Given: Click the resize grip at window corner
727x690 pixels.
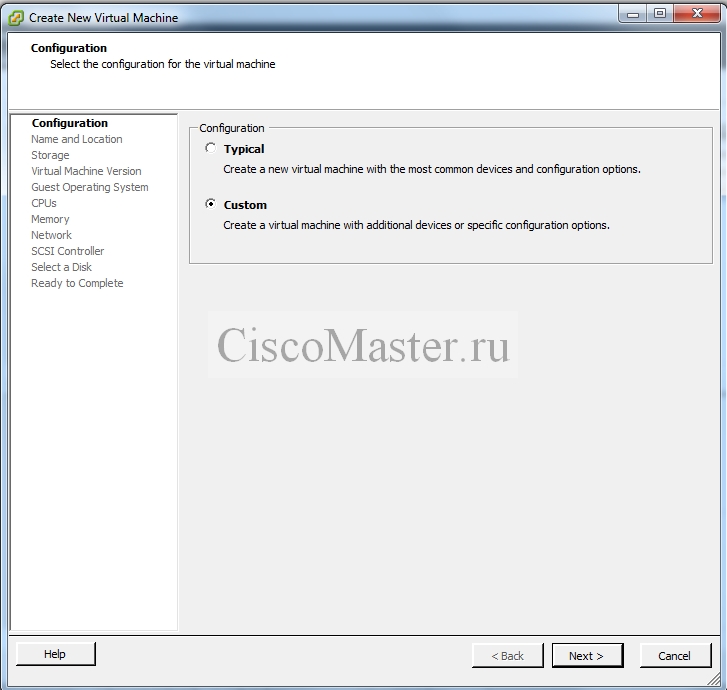Looking at the screenshot, I should 714,680.
